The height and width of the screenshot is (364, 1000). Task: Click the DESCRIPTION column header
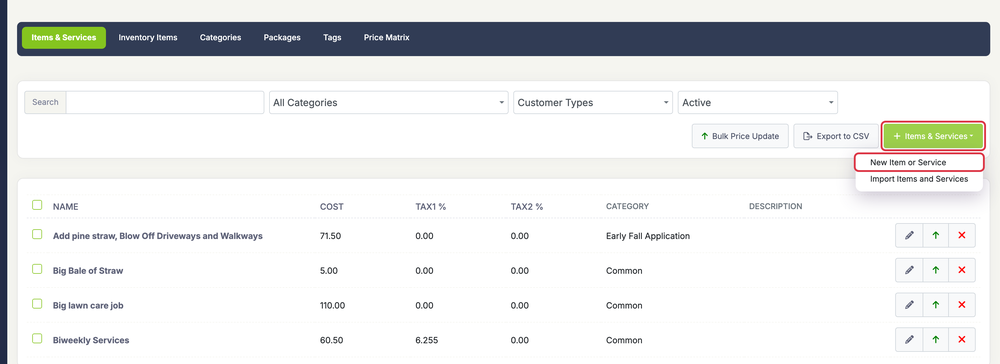pyautogui.click(x=776, y=207)
